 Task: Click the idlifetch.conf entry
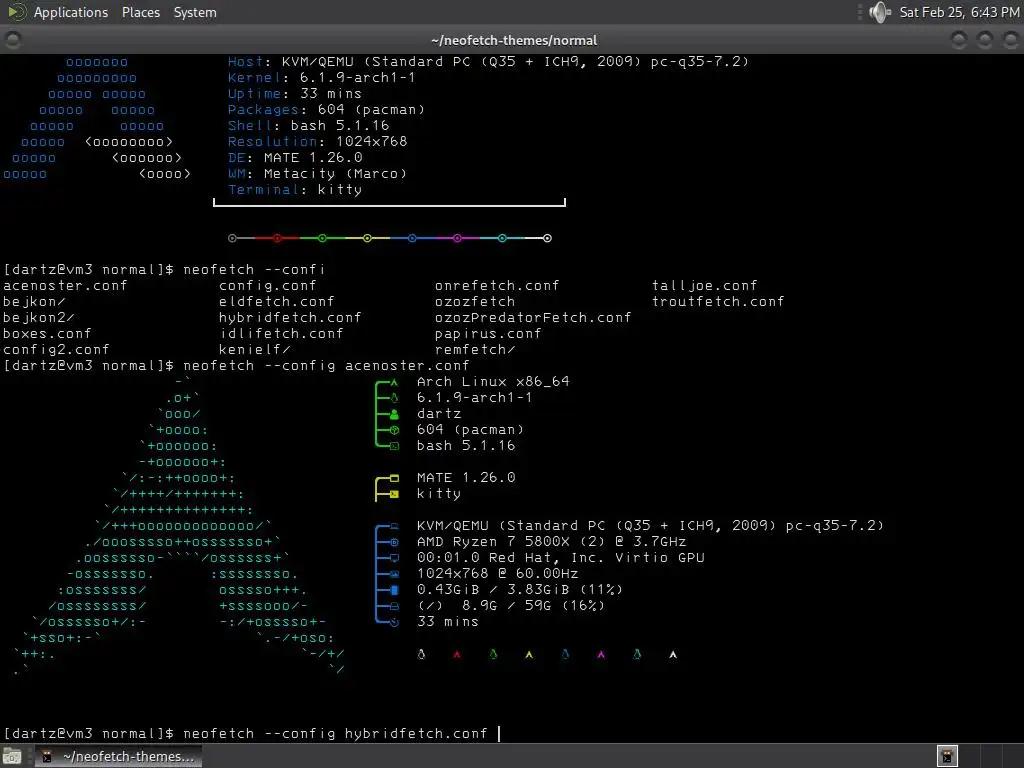pos(281,334)
